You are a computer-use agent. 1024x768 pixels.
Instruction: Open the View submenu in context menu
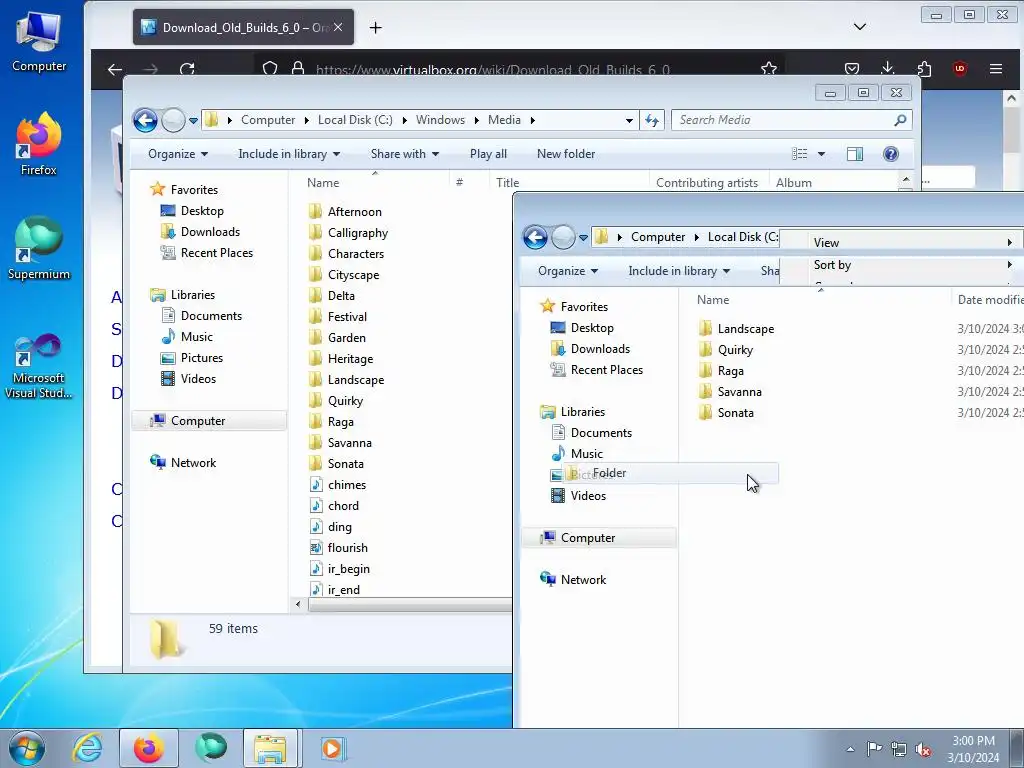(x=901, y=243)
